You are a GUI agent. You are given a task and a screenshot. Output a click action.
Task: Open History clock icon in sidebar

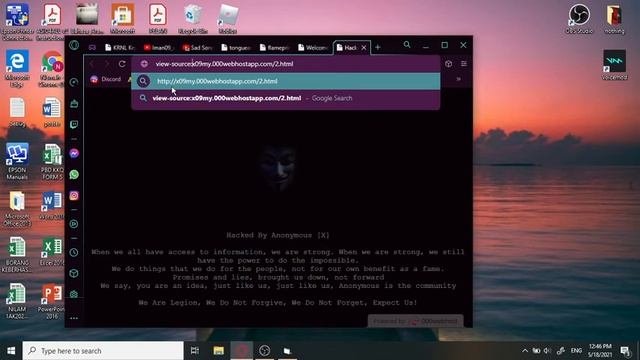coord(74,252)
